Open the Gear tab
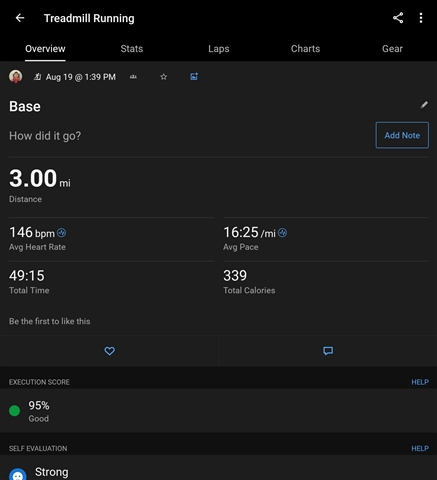Viewport: 437px width, 480px height. pyautogui.click(x=392, y=49)
